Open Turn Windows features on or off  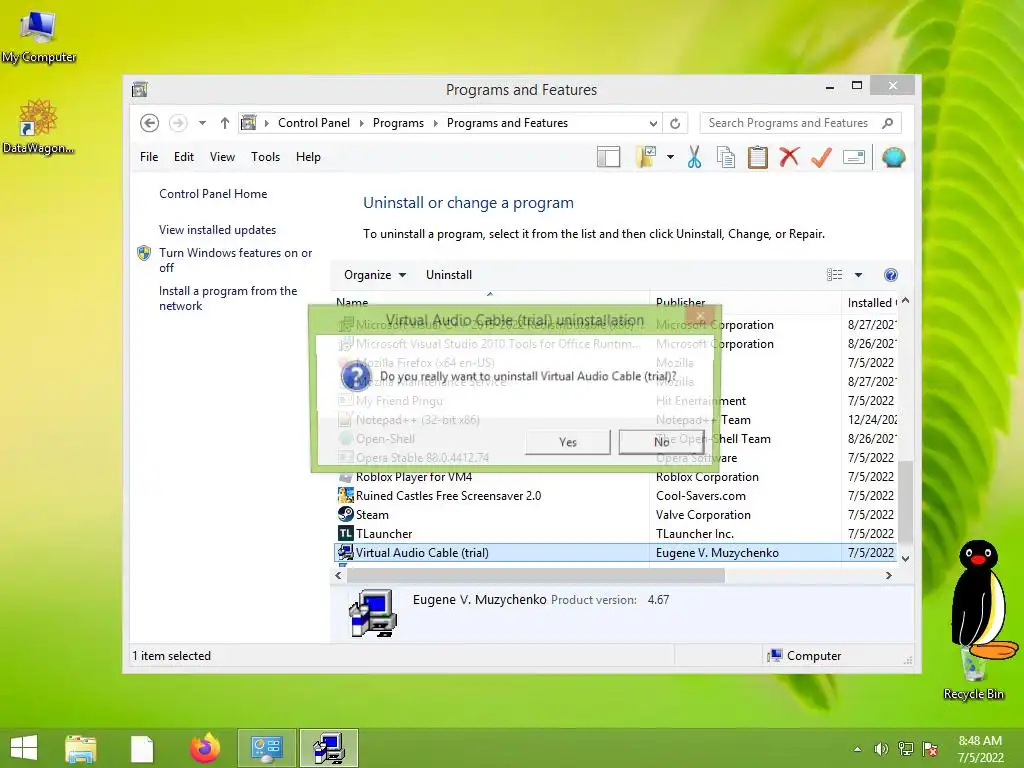[x=235, y=260]
